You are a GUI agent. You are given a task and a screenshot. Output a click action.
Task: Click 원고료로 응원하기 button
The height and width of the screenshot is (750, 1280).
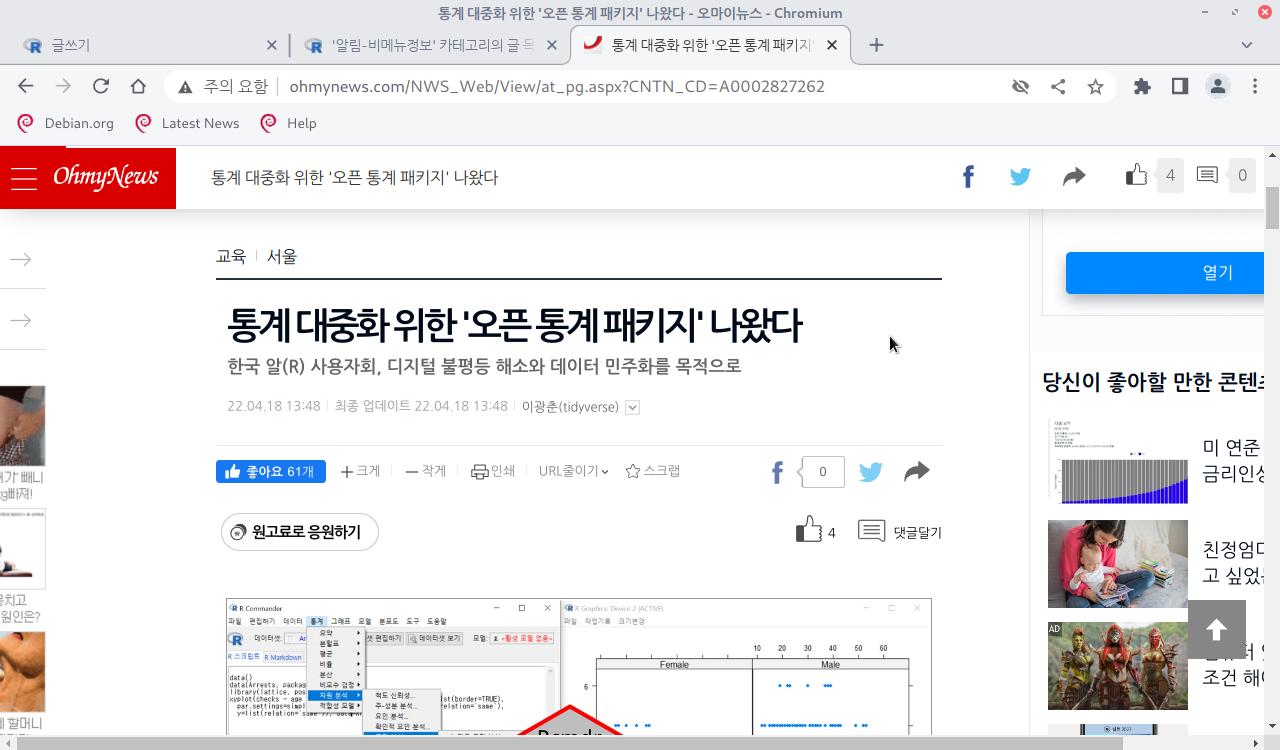pos(300,532)
